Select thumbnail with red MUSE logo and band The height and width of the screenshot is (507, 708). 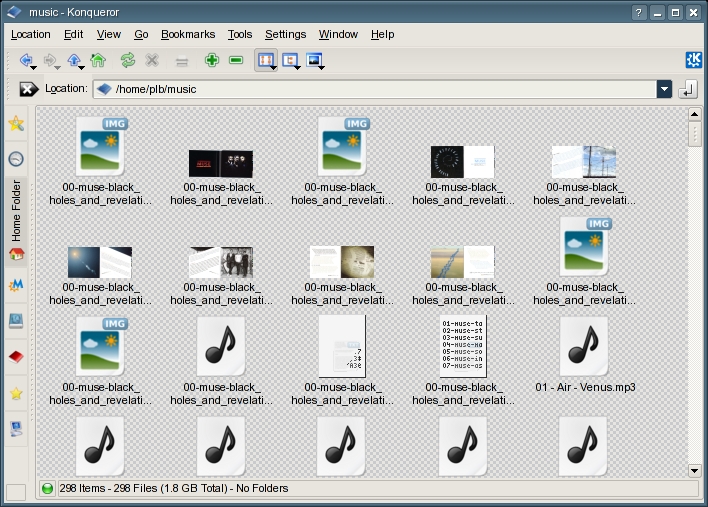point(221,163)
